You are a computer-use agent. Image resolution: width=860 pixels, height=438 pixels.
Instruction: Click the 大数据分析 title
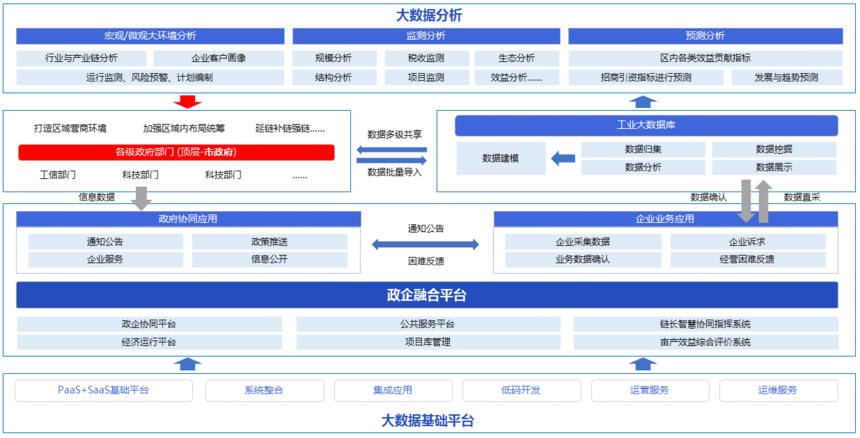pos(429,15)
